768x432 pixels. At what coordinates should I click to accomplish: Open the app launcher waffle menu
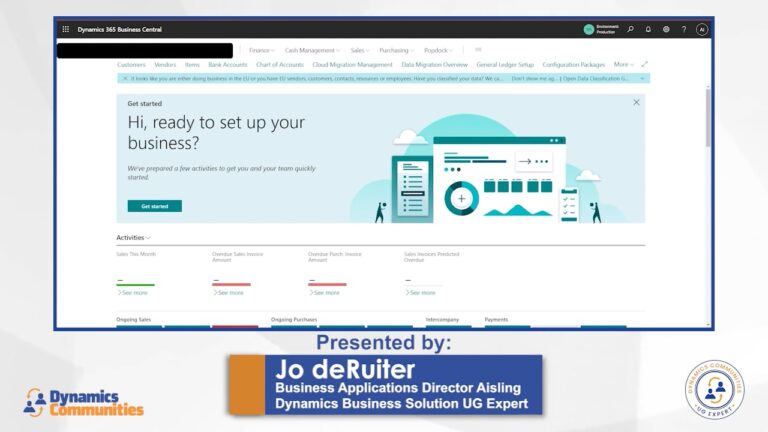coord(66,29)
